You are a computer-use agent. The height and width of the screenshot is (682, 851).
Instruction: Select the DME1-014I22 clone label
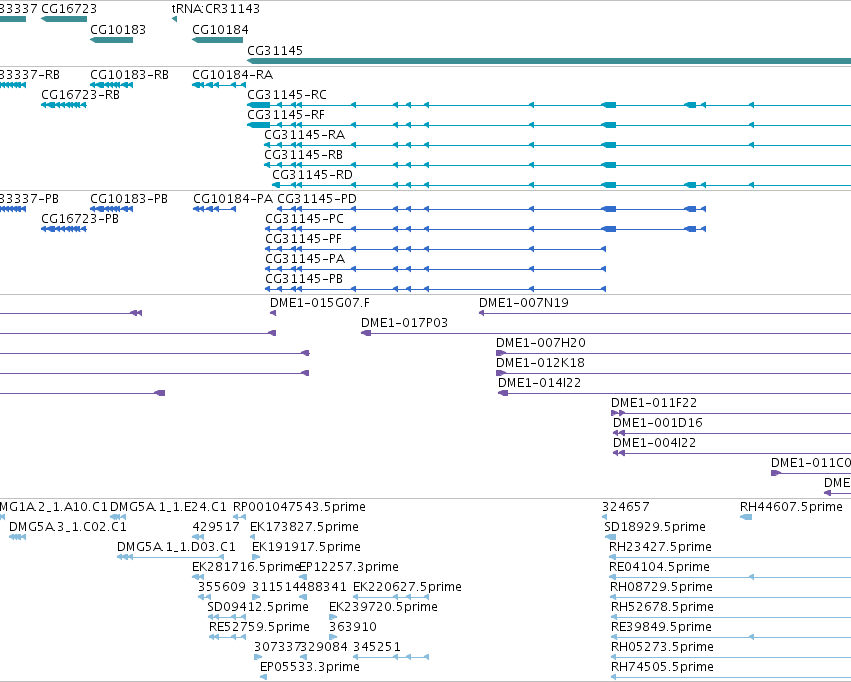tap(539, 383)
